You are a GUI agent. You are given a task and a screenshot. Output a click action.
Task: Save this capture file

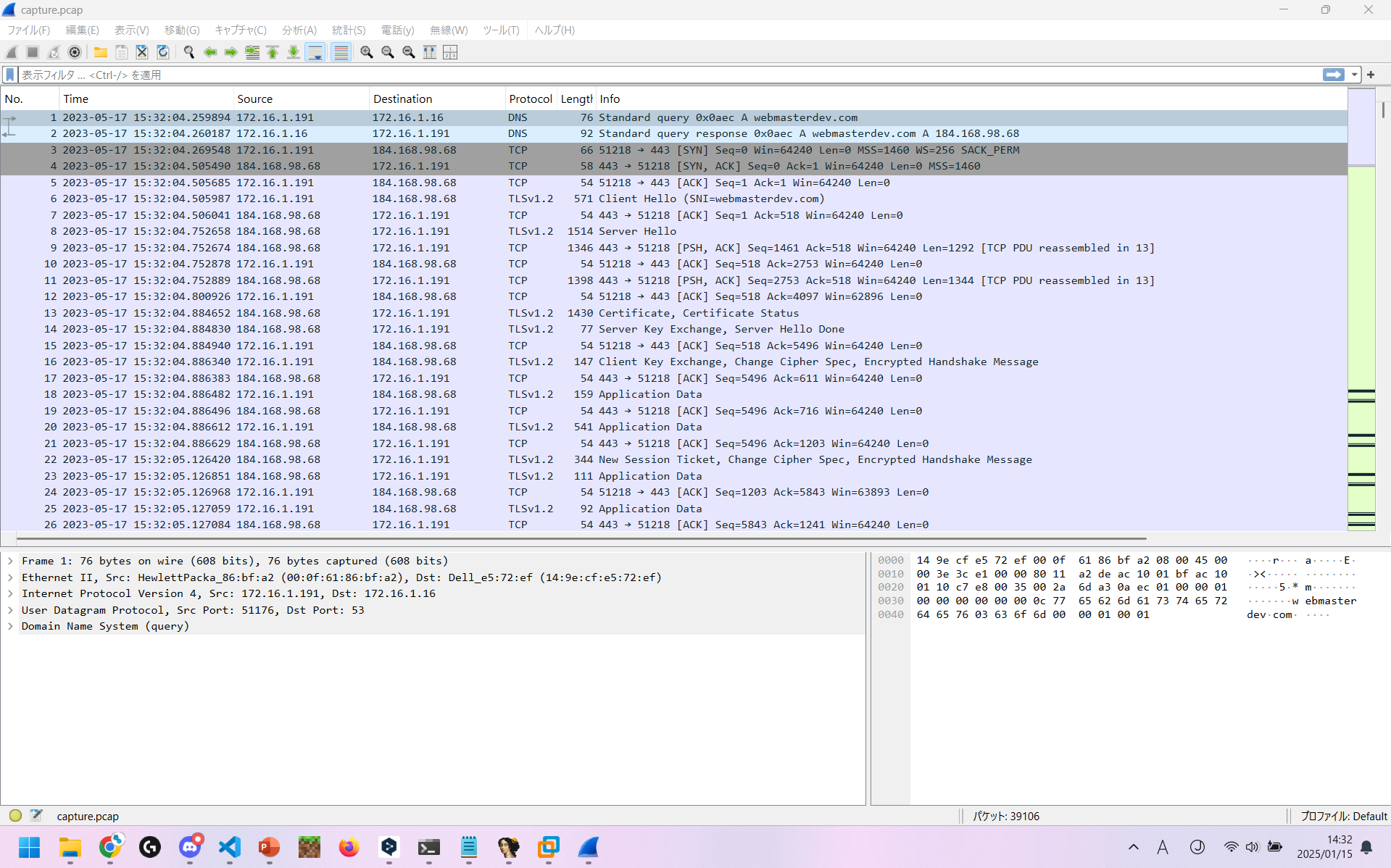pos(122,52)
